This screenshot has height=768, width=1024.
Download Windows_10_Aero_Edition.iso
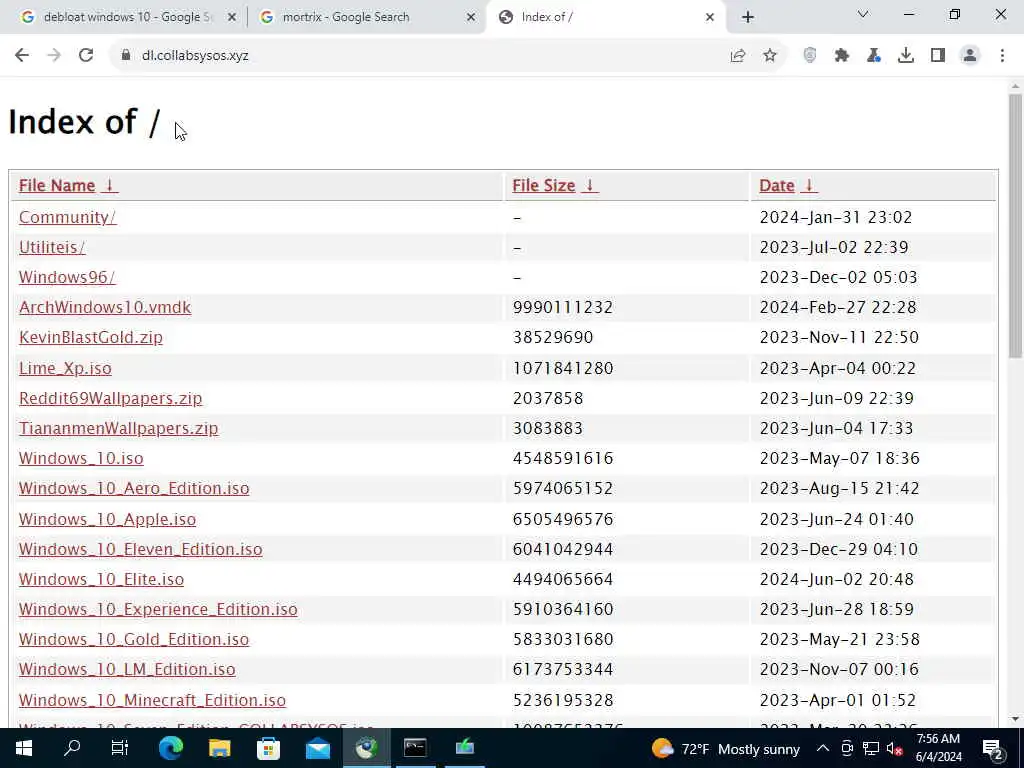point(134,488)
